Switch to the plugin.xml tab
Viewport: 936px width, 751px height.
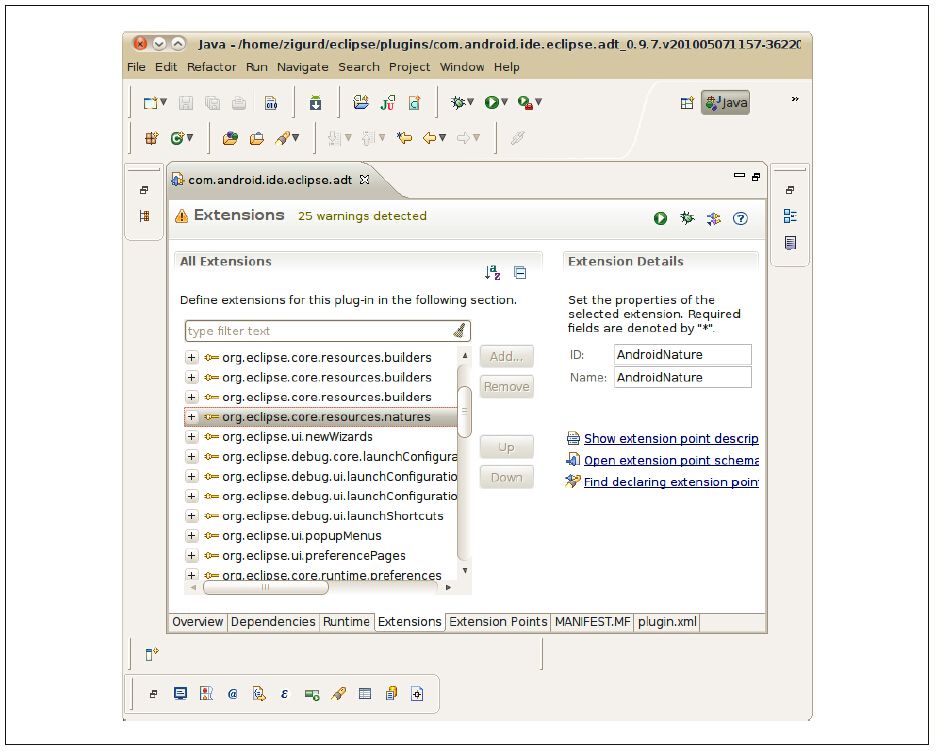click(x=667, y=622)
